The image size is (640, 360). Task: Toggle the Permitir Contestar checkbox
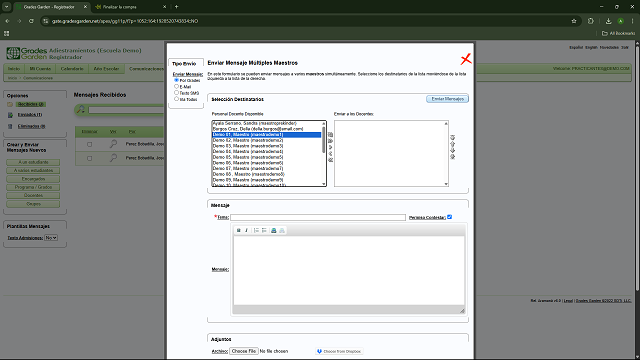[x=449, y=217]
